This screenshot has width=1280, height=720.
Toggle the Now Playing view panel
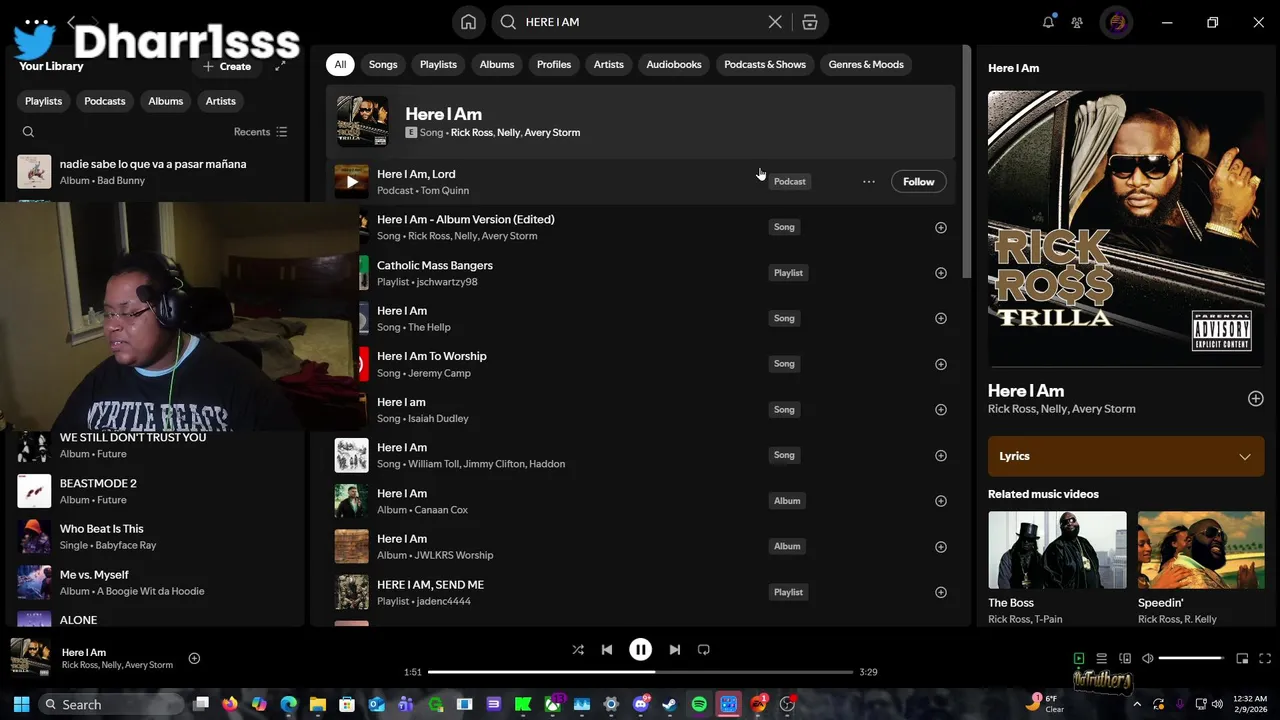(1078, 658)
